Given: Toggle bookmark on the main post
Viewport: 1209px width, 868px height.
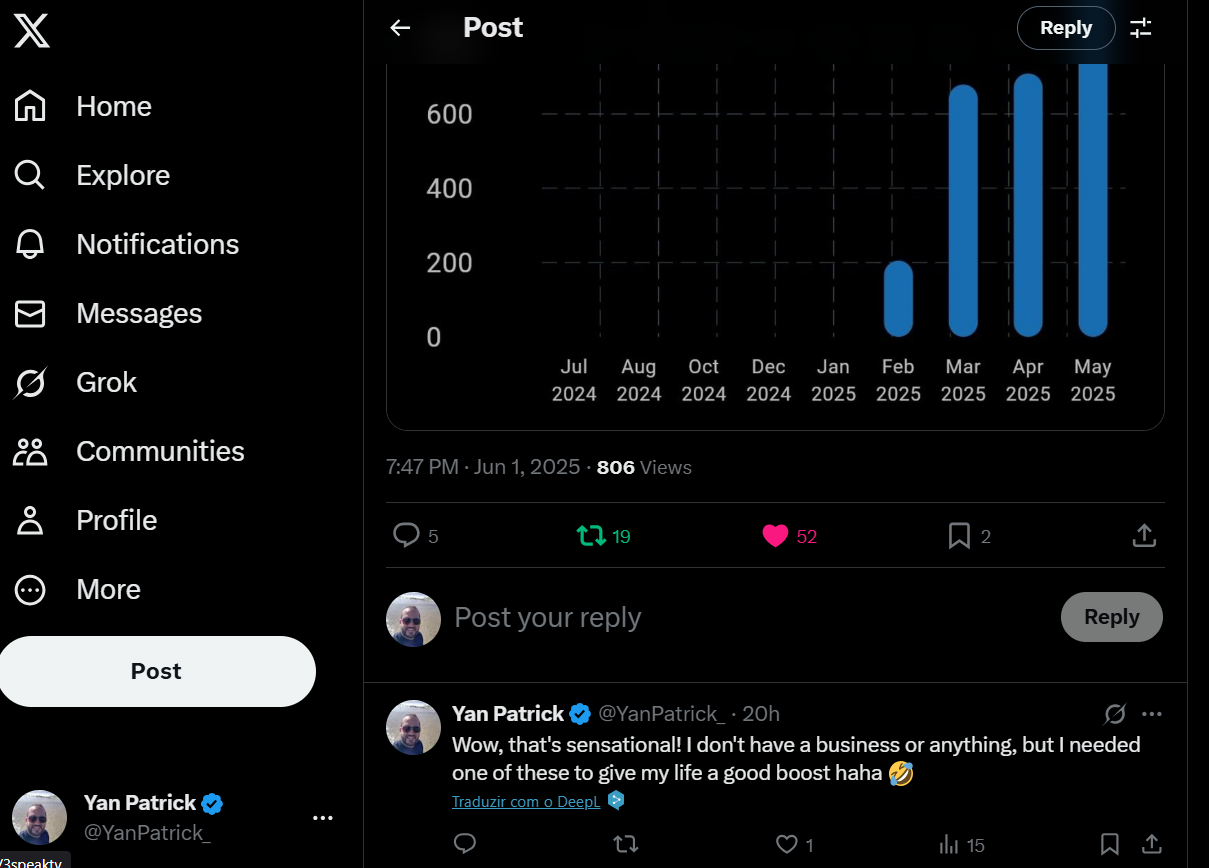Looking at the screenshot, I should [x=959, y=536].
